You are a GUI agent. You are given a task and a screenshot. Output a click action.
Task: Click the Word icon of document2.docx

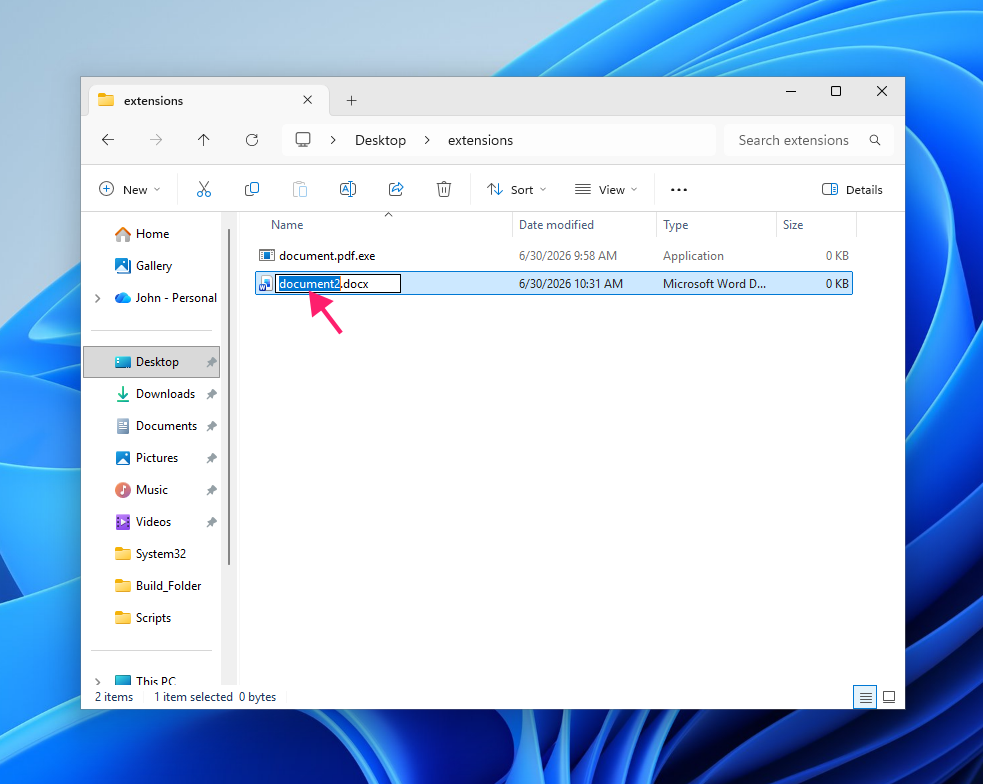tap(266, 284)
